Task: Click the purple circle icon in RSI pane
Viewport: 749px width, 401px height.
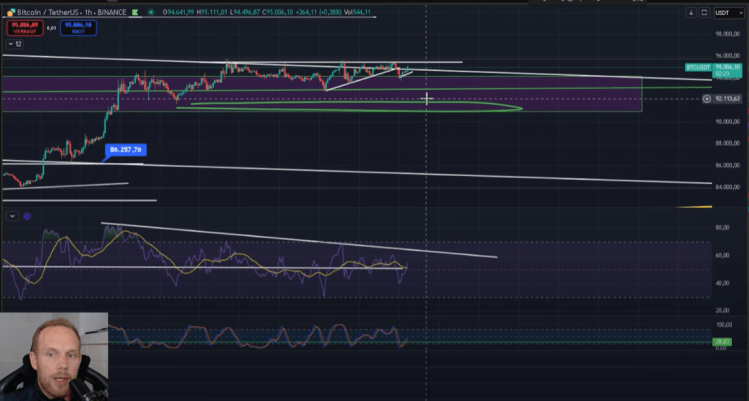Action: point(27,216)
